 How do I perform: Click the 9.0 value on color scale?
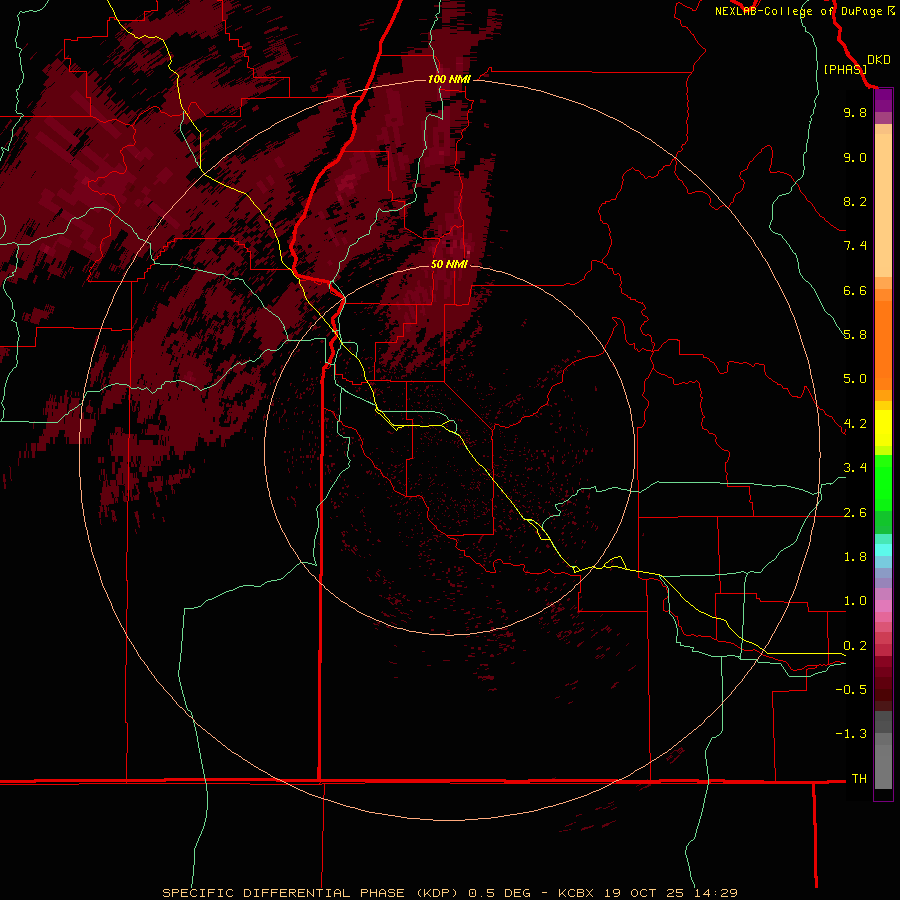[x=855, y=157]
